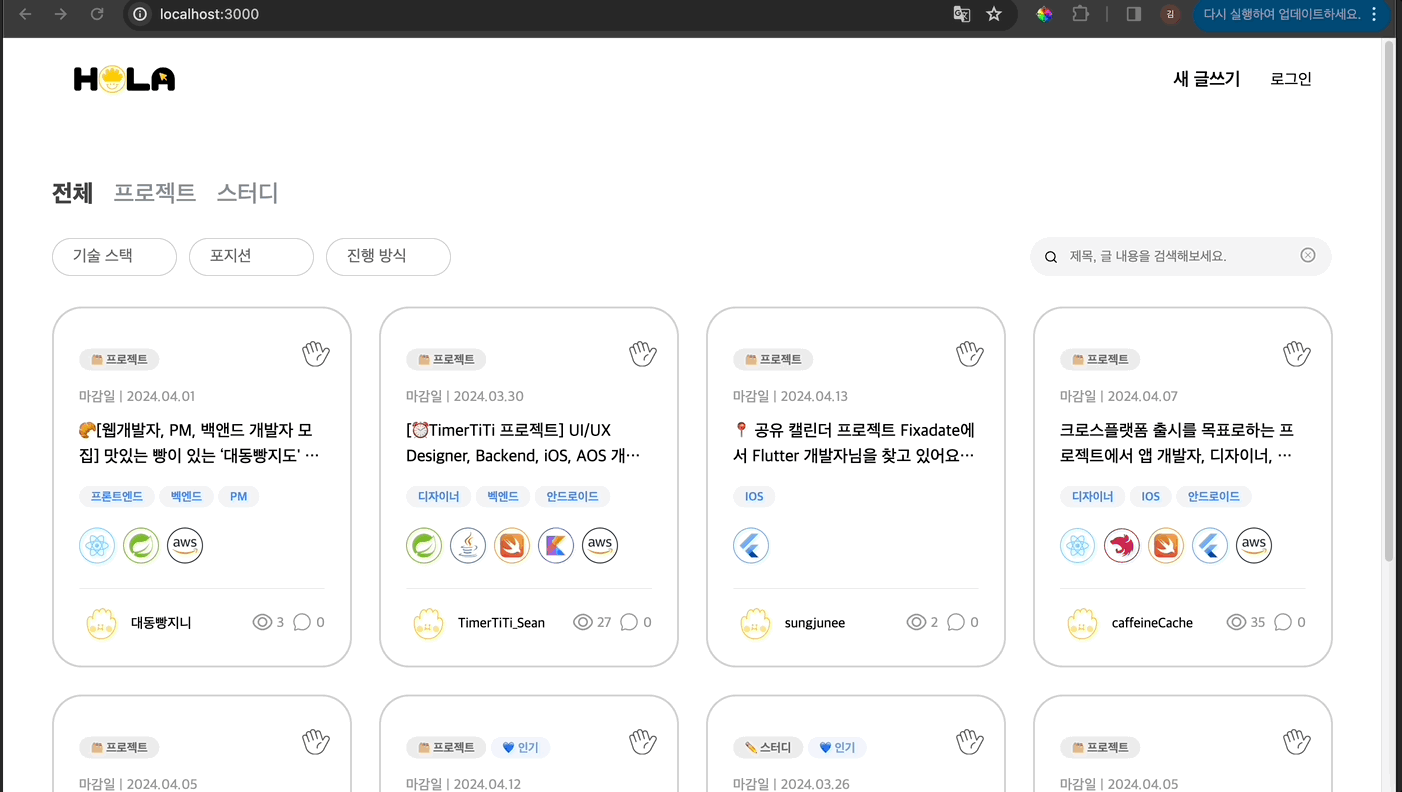Go home via the HOLA logo
Image resolution: width=1402 pixels, height=792 pixels.
click(x=124, y=79)
